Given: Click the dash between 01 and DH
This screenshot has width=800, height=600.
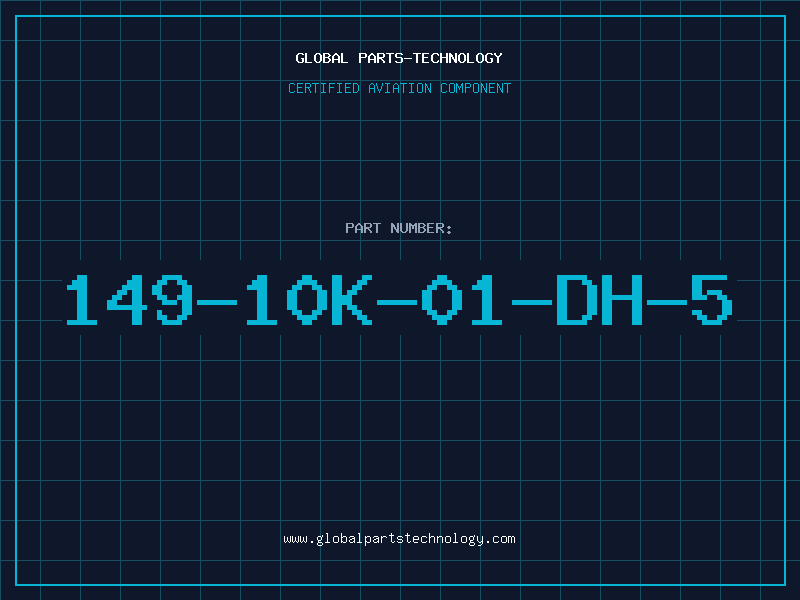Looking at the screenshot, I should (x=532, y=303).
